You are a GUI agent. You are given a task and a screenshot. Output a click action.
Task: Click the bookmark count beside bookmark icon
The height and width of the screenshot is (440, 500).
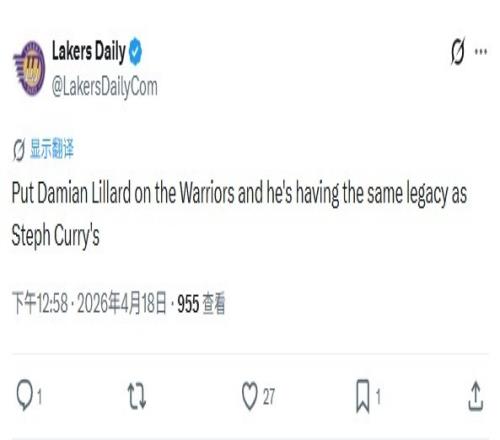(x=378, y=397)
